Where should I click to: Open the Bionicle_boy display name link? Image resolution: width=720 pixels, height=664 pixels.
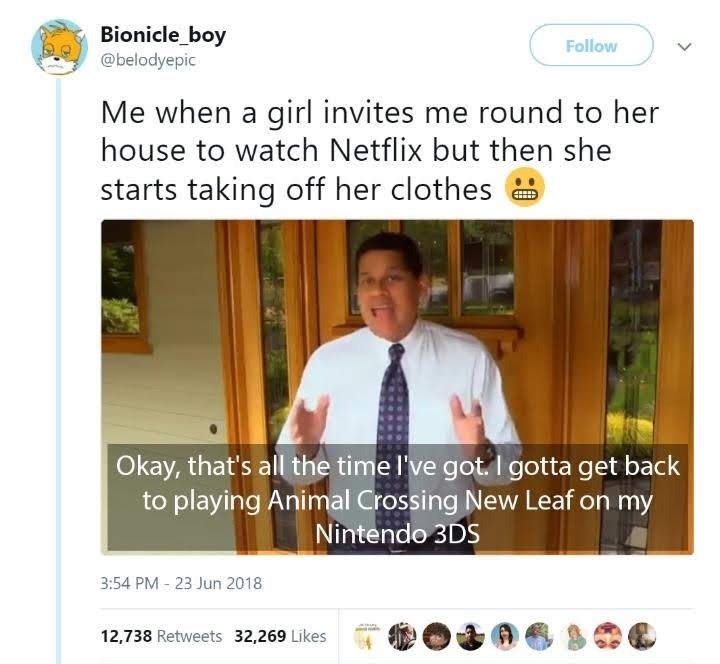pos(163,35)
